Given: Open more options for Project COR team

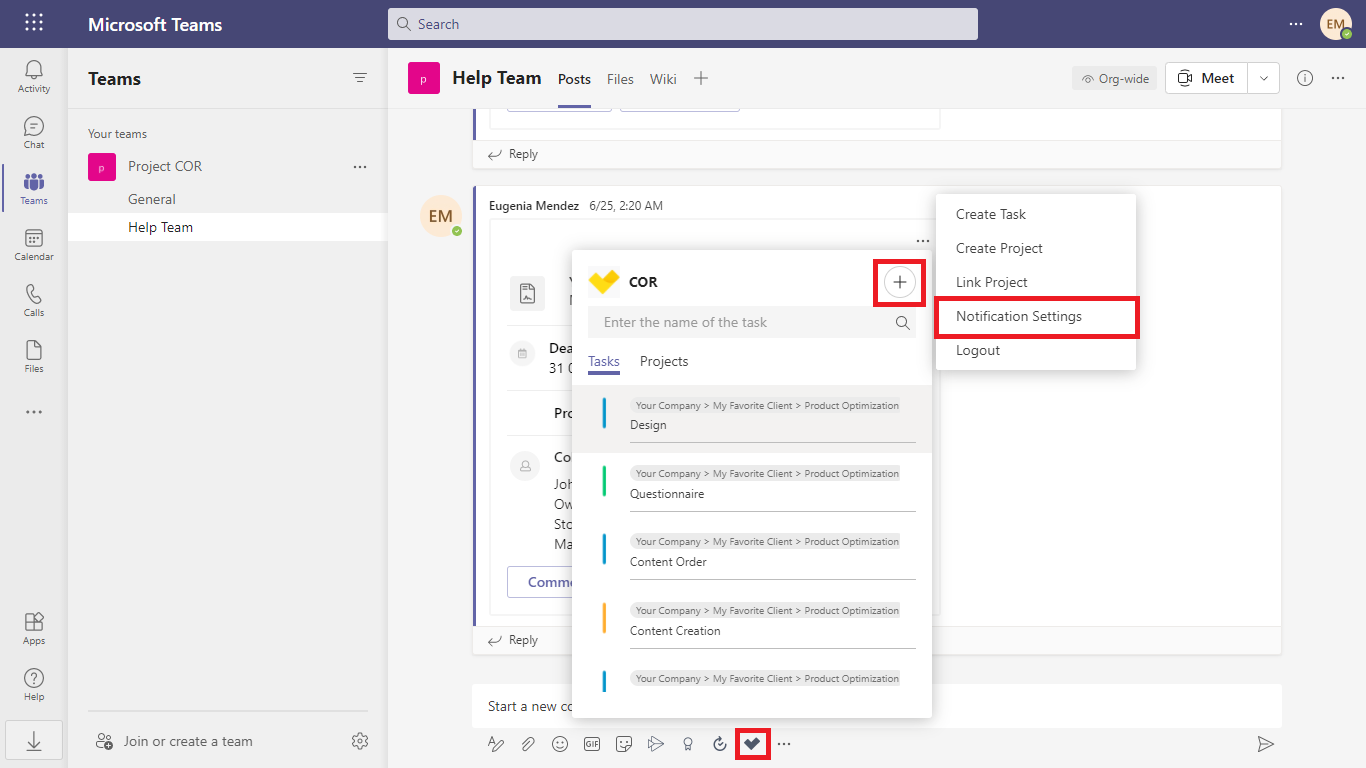Looking at the screenshot, I should point(360,167).
